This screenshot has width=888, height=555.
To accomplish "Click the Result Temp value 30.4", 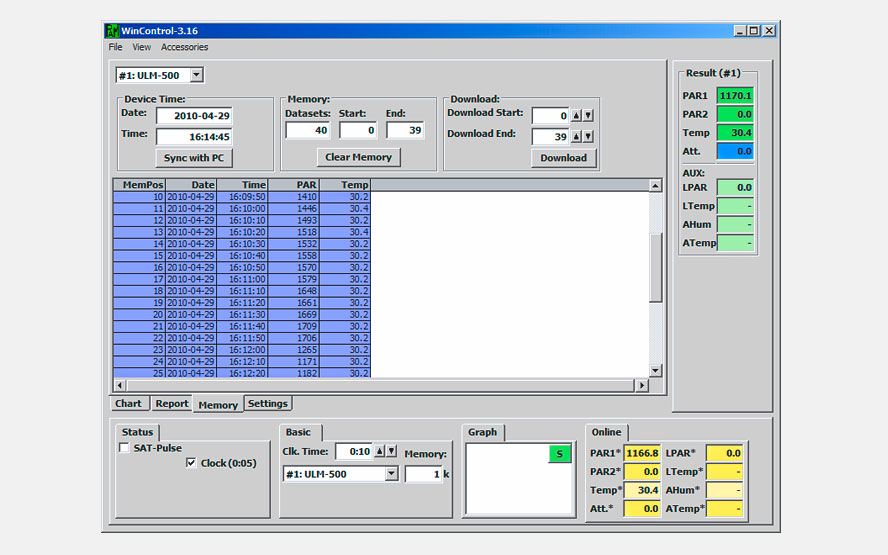I will [735, 133].
